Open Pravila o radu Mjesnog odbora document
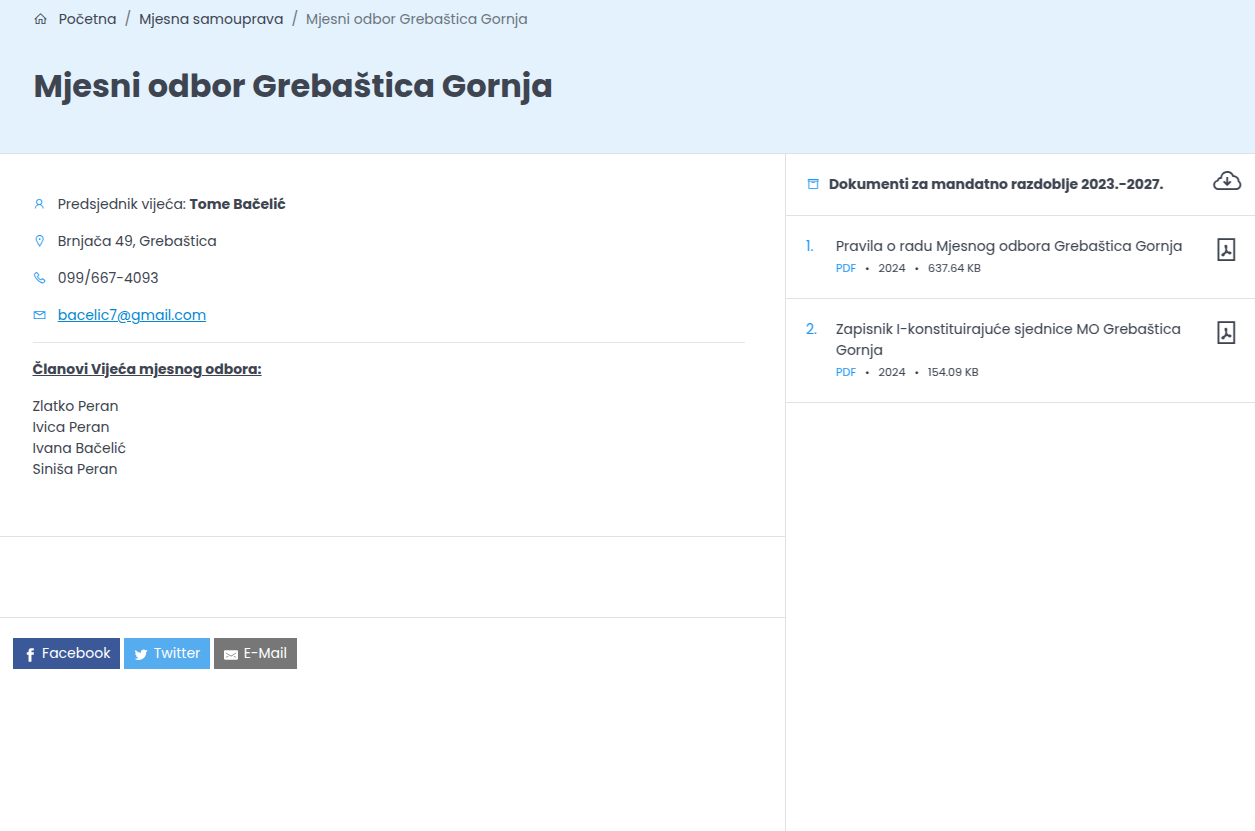This screenshot has width=1255, height=831. coord(1009,246)
